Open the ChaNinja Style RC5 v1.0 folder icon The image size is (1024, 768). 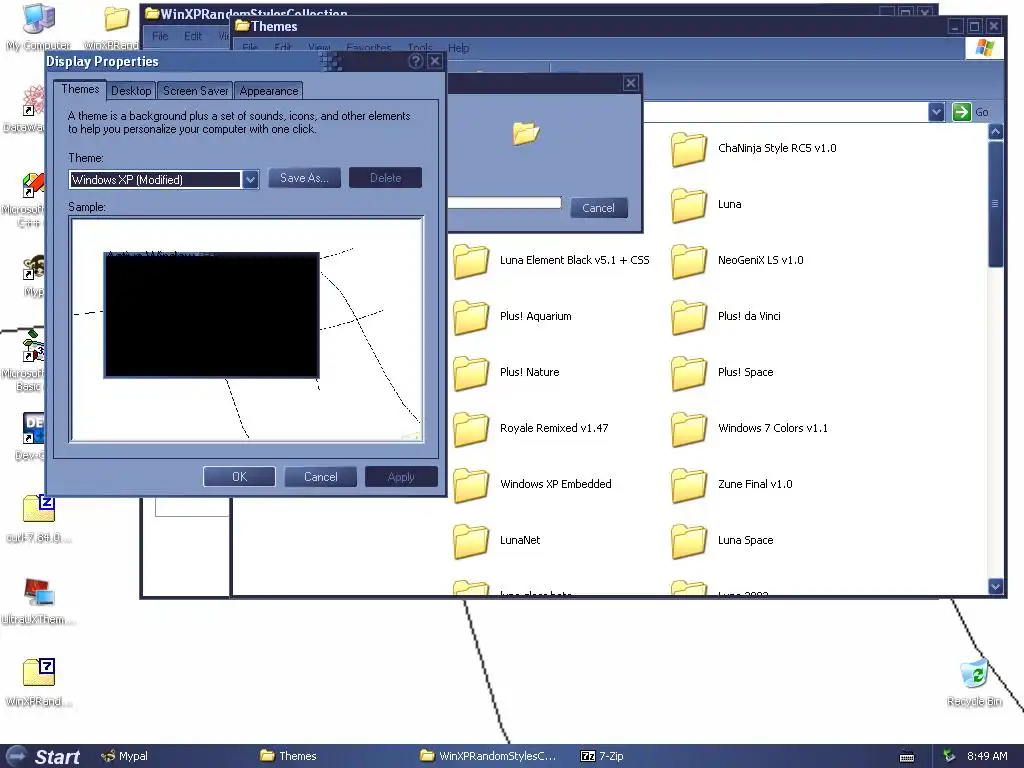coord(689,149)
